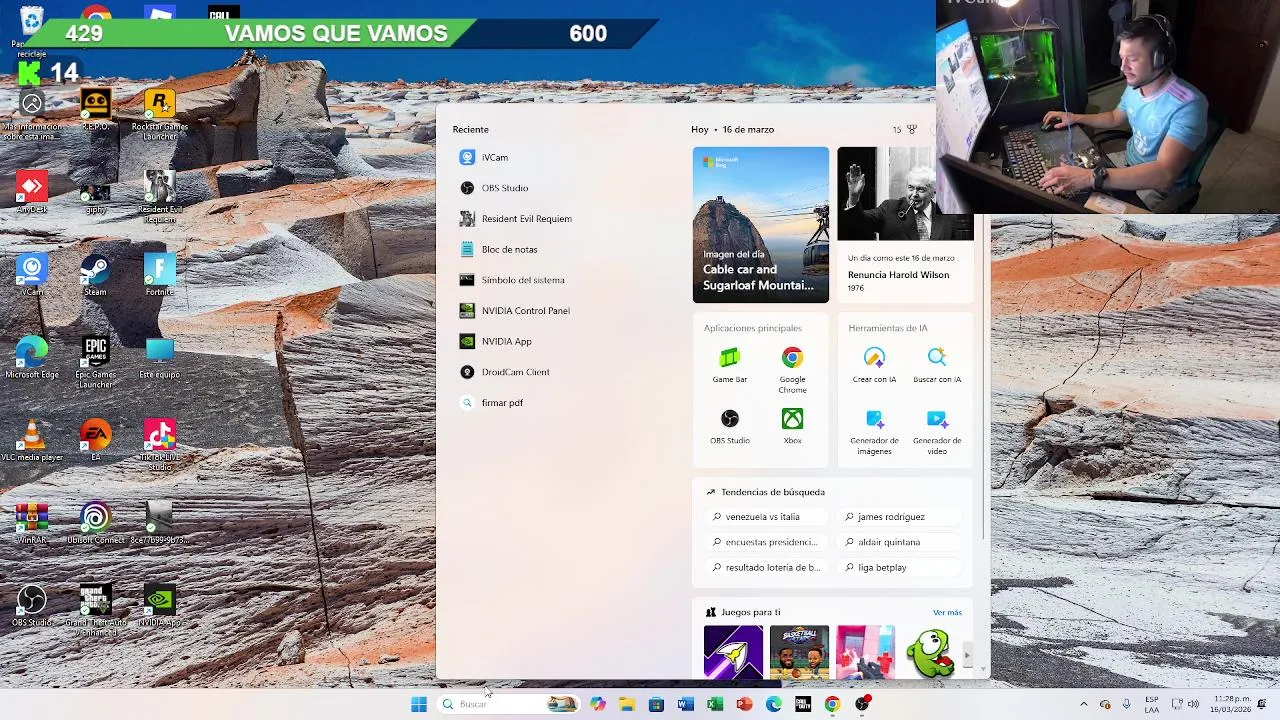
Task: Select Rockstar Games Launcher desktop icon
Action: (x=160, y=114)
